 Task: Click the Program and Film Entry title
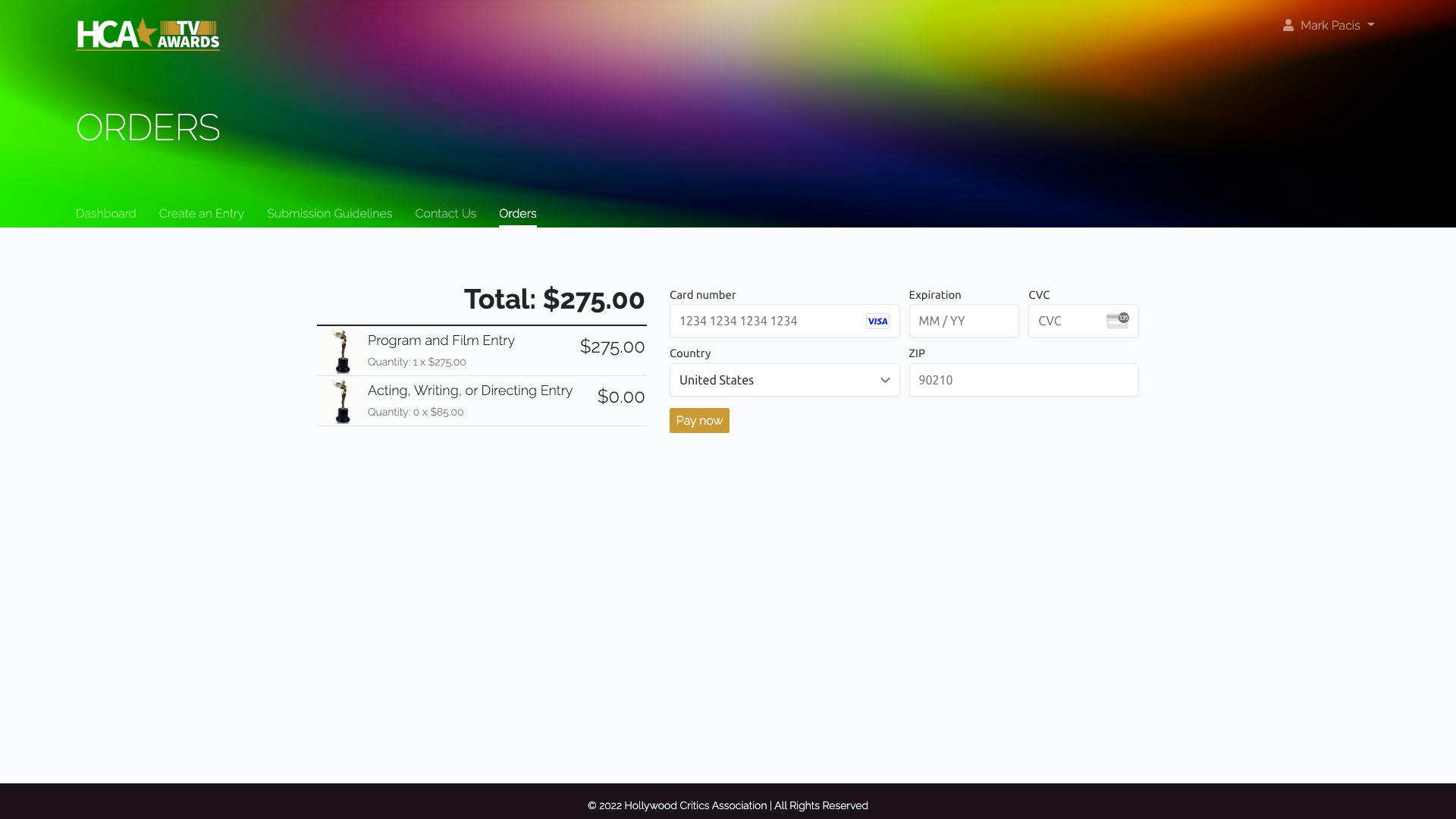click(441, 340)
